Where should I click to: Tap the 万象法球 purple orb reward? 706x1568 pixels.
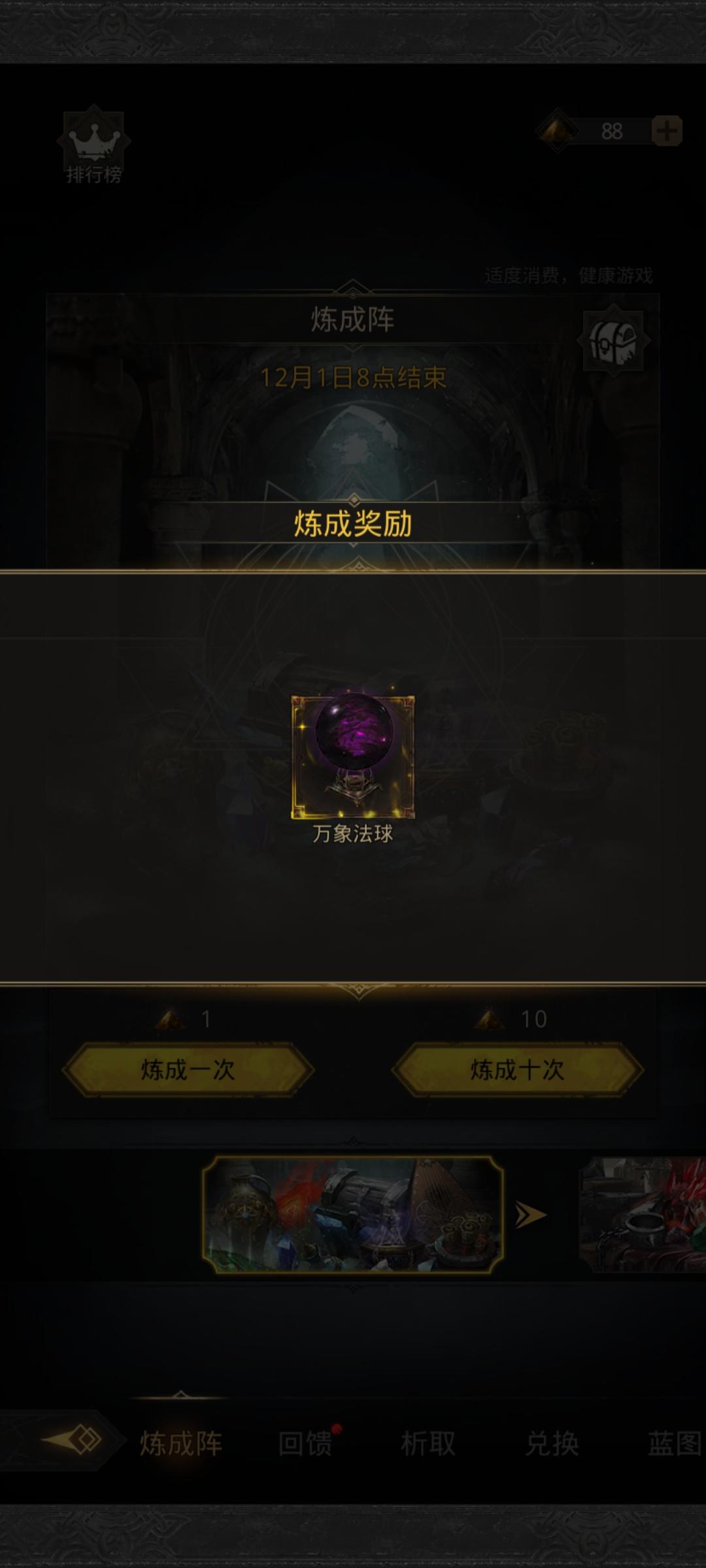coord(352,757)
